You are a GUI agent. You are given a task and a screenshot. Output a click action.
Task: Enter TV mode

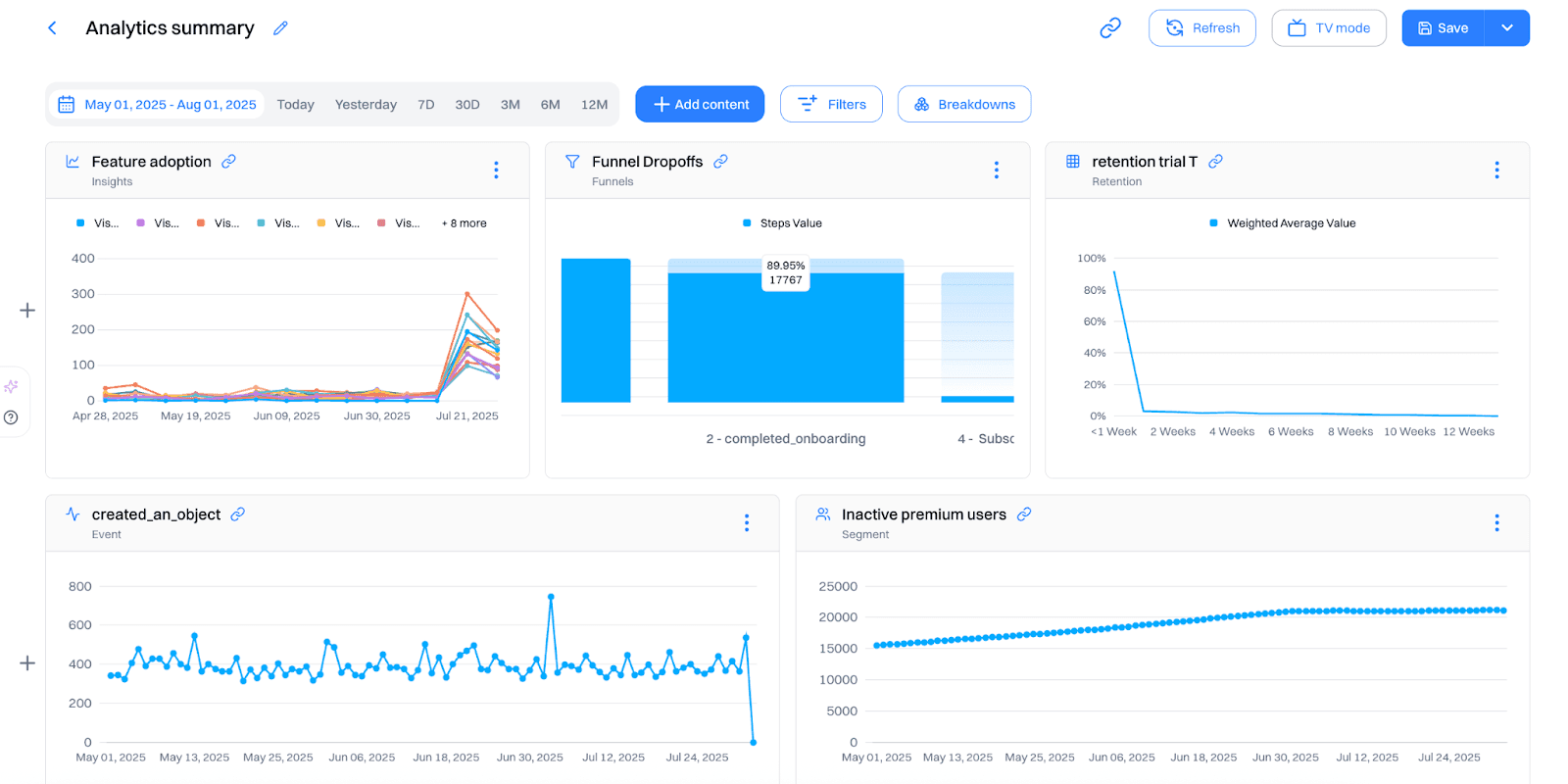pos(1328,28)
